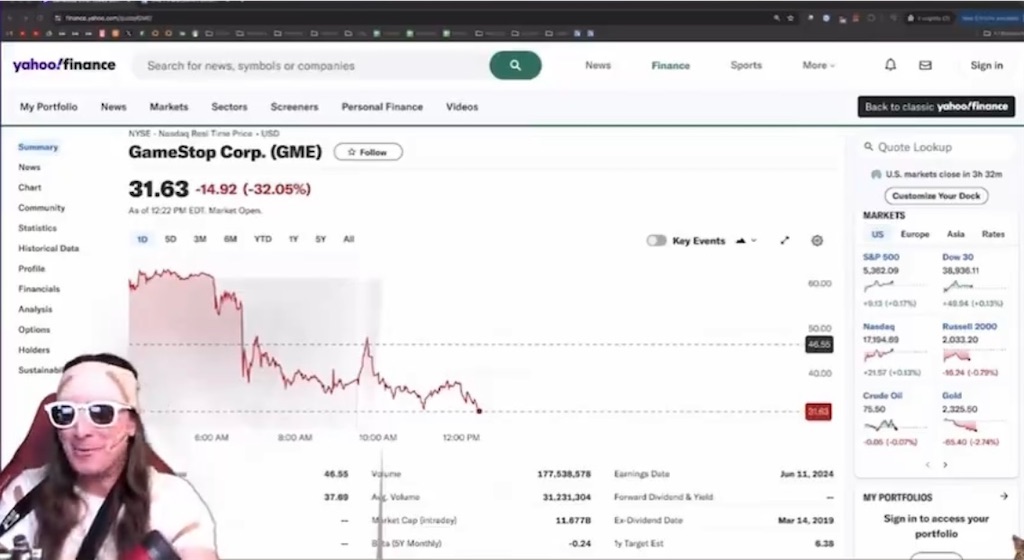This screenshot has height=560, width=1024.
Task: Open the Gold market quote
Action: click(x=952, y=396)
